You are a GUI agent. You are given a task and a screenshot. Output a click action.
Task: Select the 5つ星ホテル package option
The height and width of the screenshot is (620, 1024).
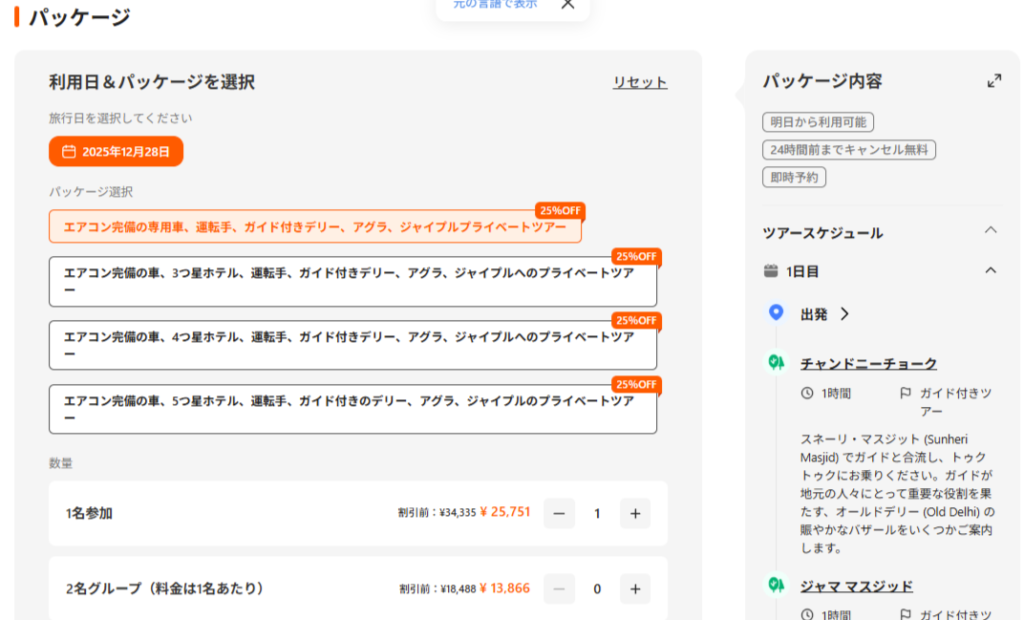click(x=352, y=409)
